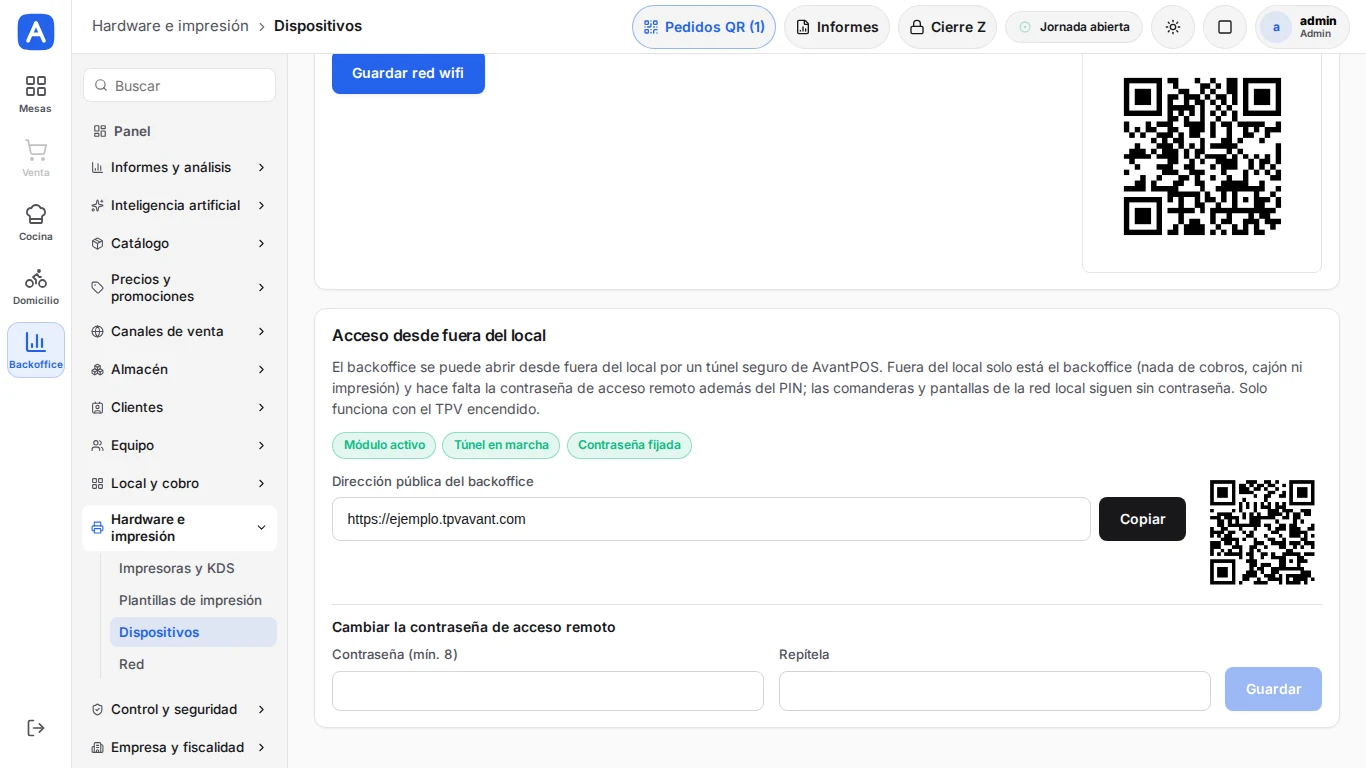Open Plantillas de impresión submenu item
The image size is (1366, 768).
pos(193,600)
